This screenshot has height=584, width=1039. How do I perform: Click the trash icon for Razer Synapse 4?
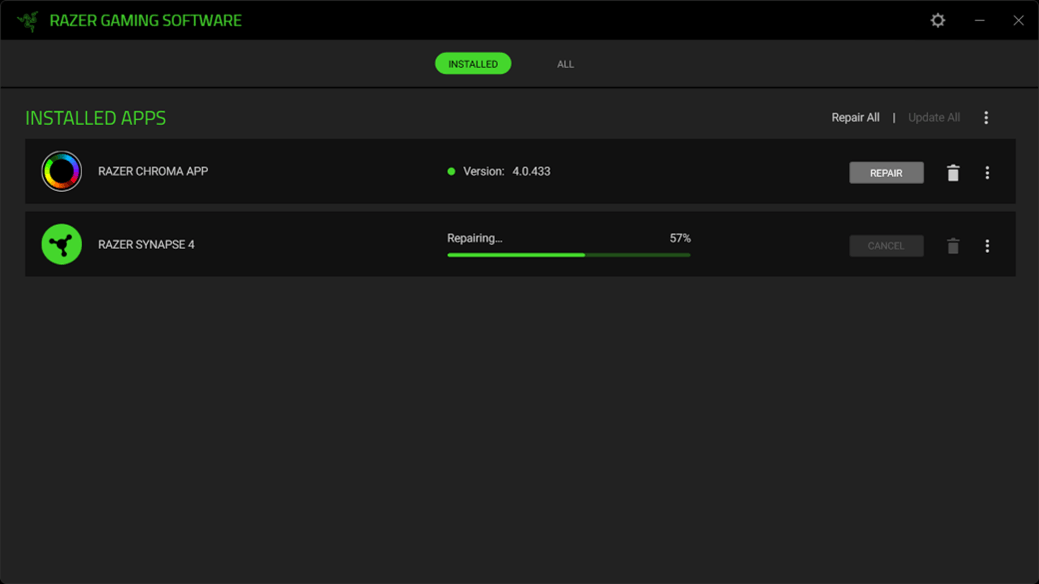(x=952, y=246)
